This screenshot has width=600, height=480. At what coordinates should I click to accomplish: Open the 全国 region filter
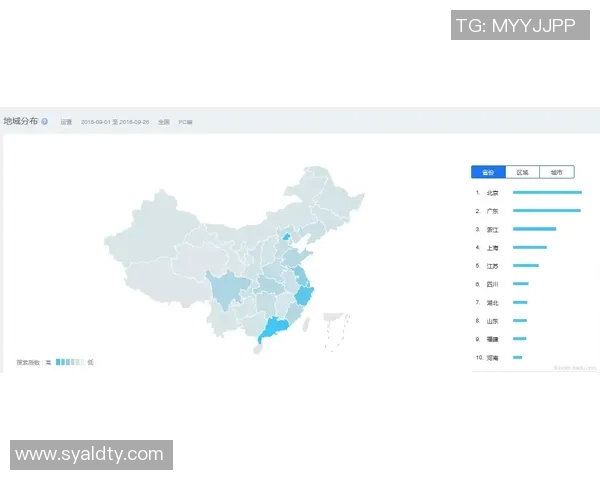pos(164,122)
